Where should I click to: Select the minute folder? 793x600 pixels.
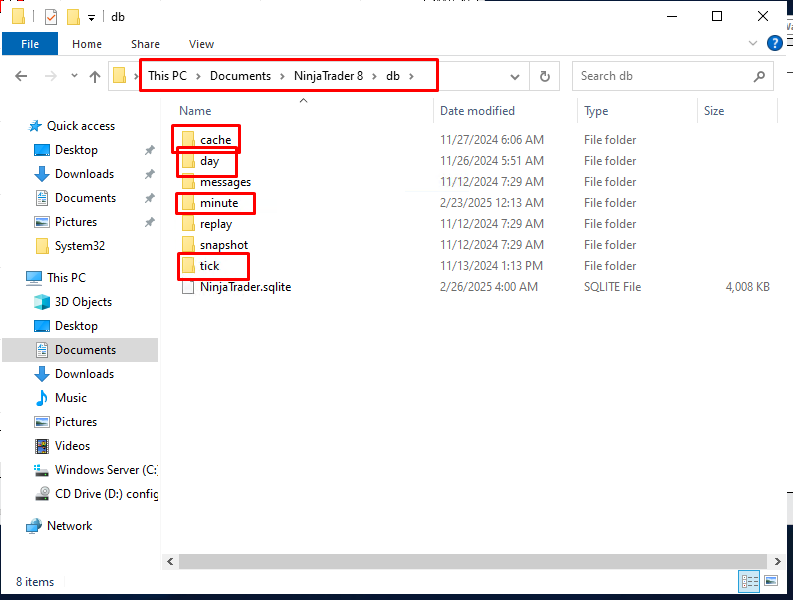click(x=218, y=203)
